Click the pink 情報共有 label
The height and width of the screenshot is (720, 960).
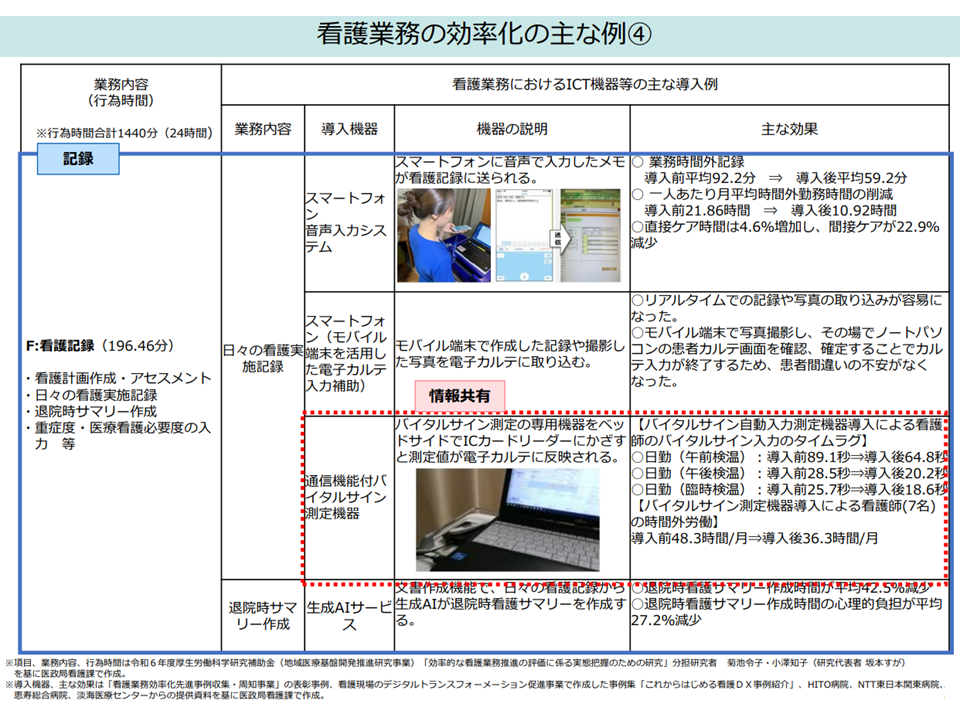coord(459,395)
